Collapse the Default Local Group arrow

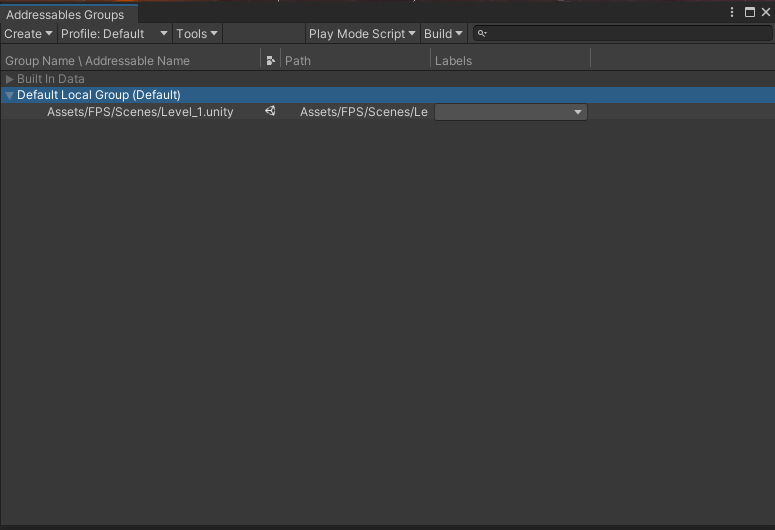[10, 95]
